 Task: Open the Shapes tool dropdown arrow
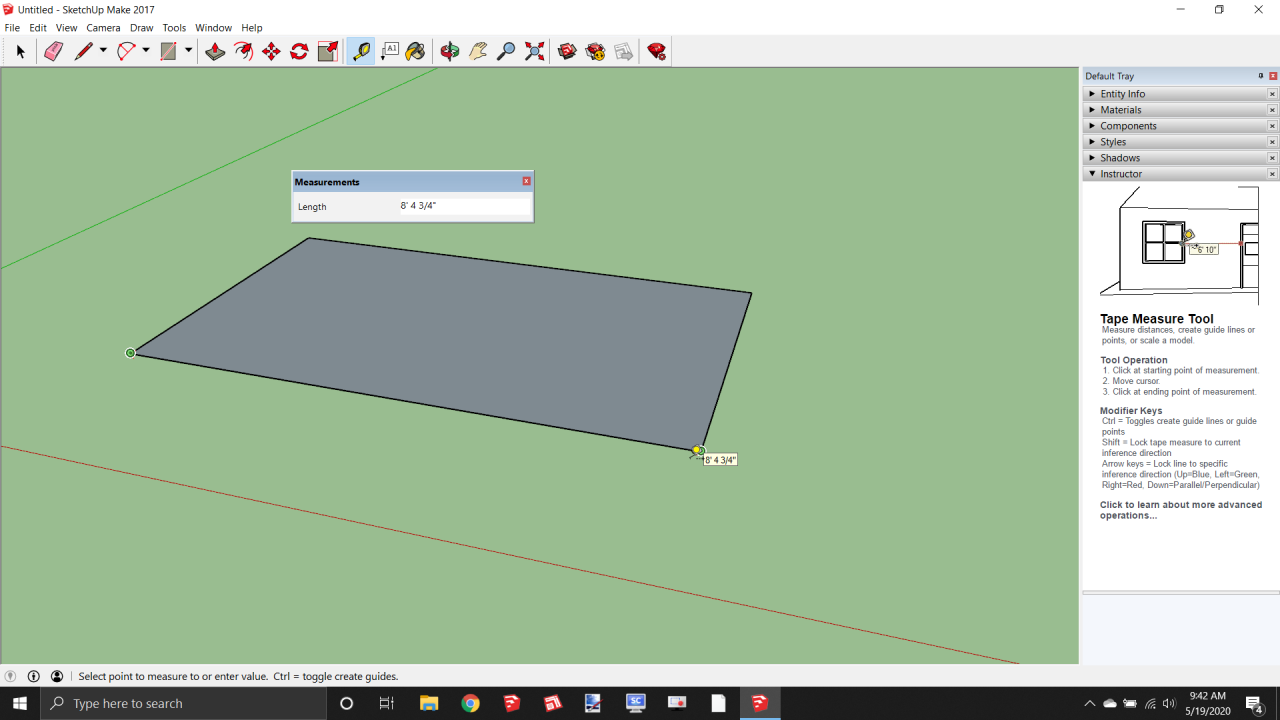coord(188,51)
